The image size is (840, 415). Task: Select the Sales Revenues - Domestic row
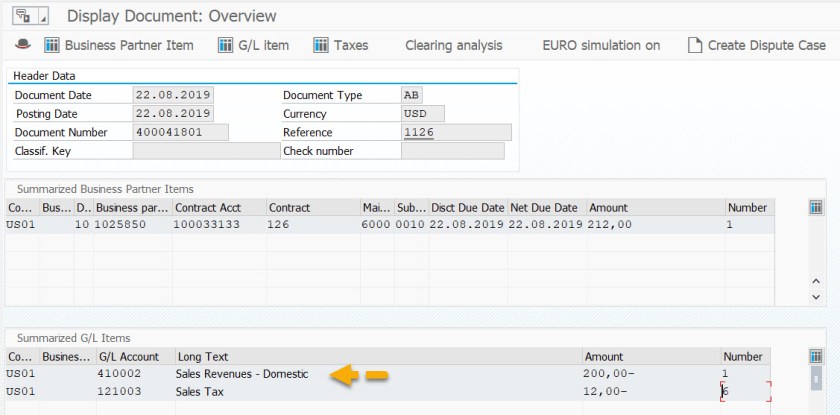tap(242, 374)
